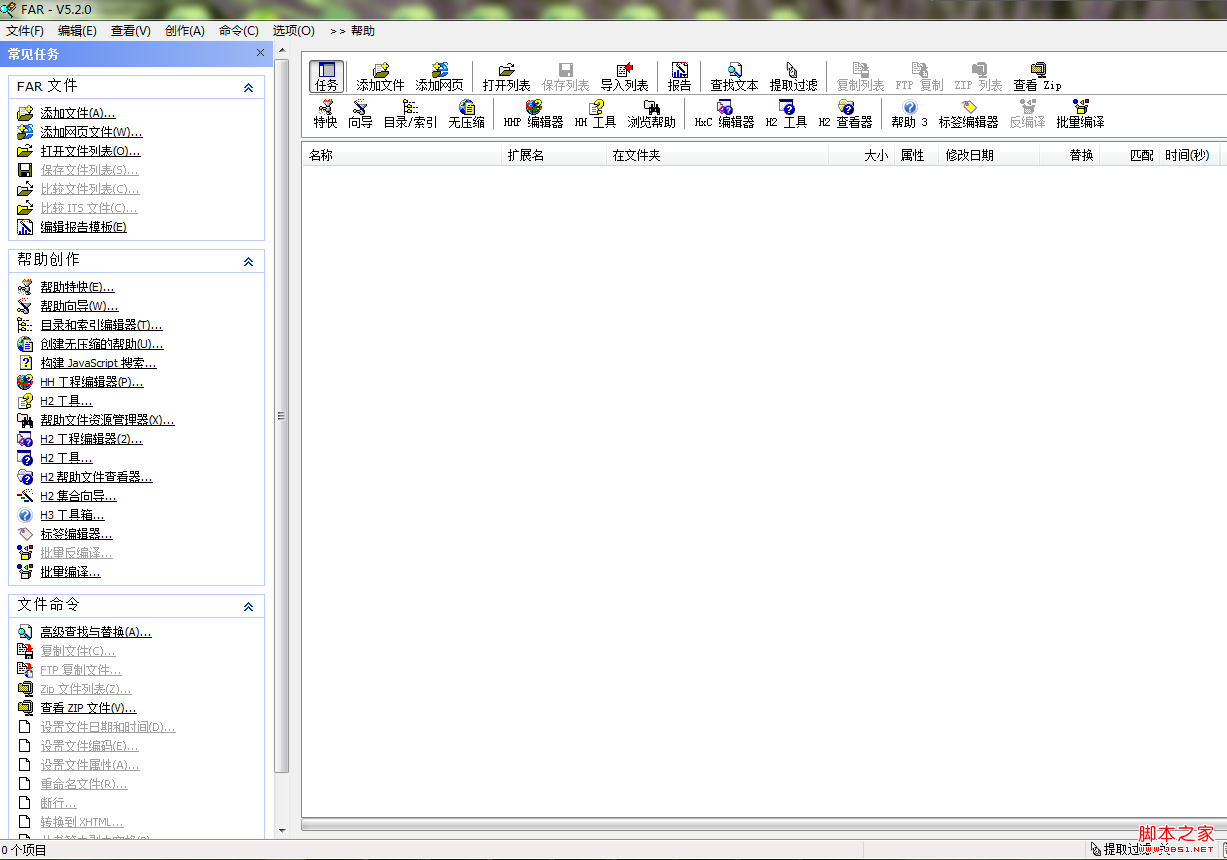Viewport: 1227px width, 860px height.
Task: Collapse the FAR 文件 section
Action: pos(248,88)
